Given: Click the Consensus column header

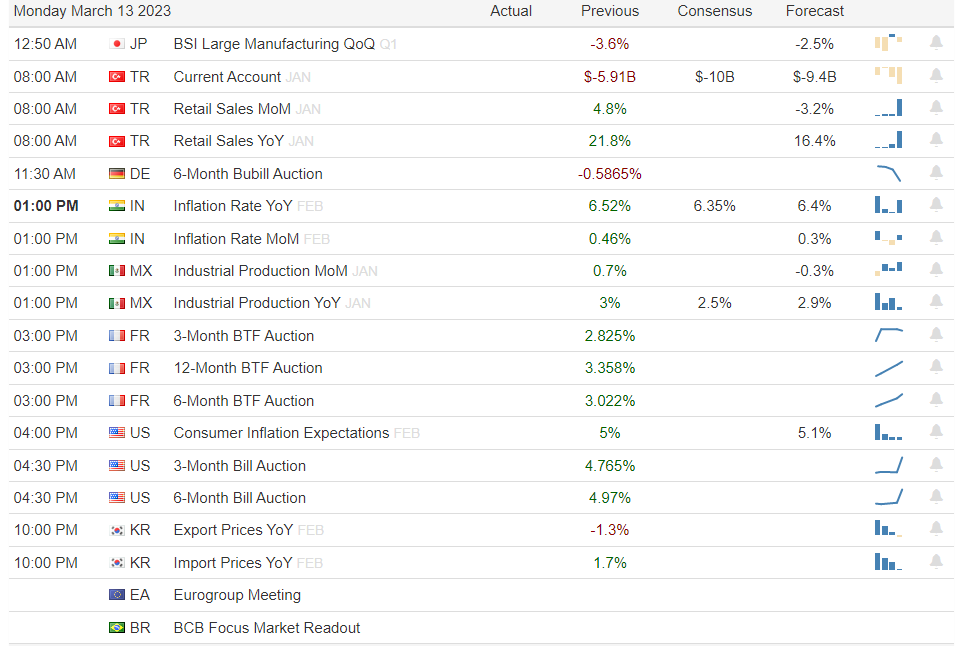Looking at the screenshot, I should [x=715, y=11].
